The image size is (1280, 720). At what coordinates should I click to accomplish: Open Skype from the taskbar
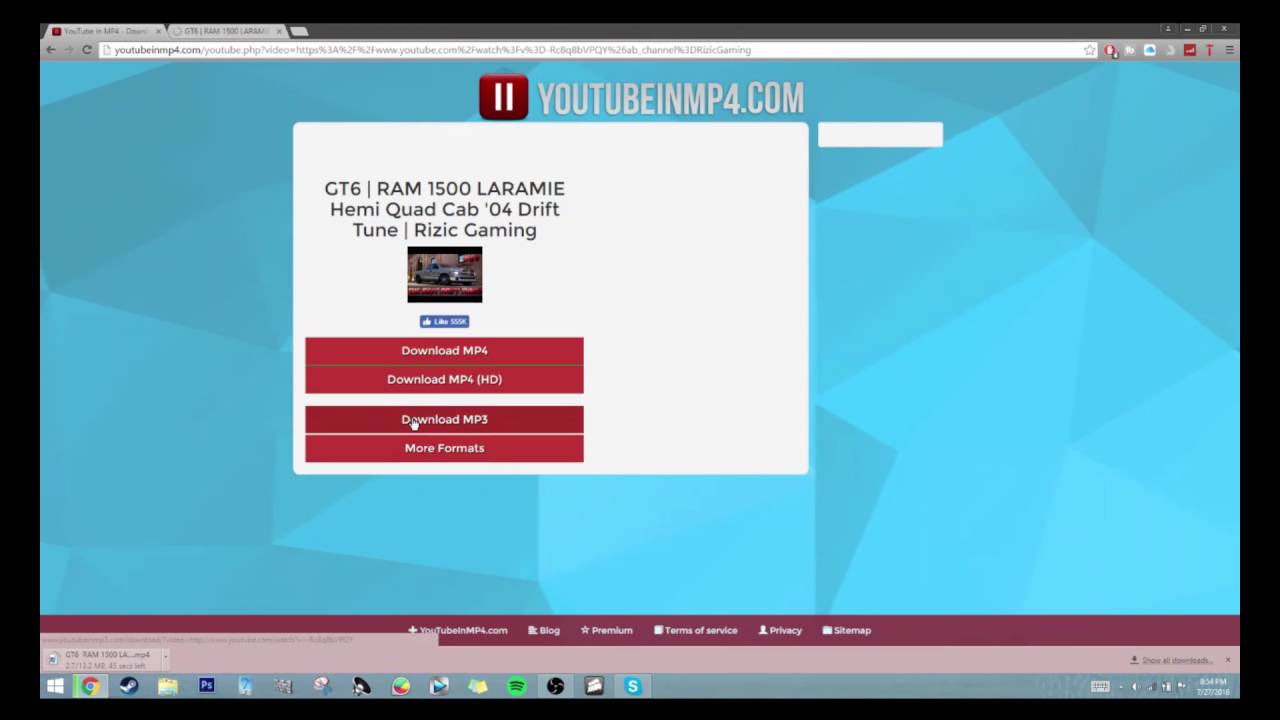point(632,686)
